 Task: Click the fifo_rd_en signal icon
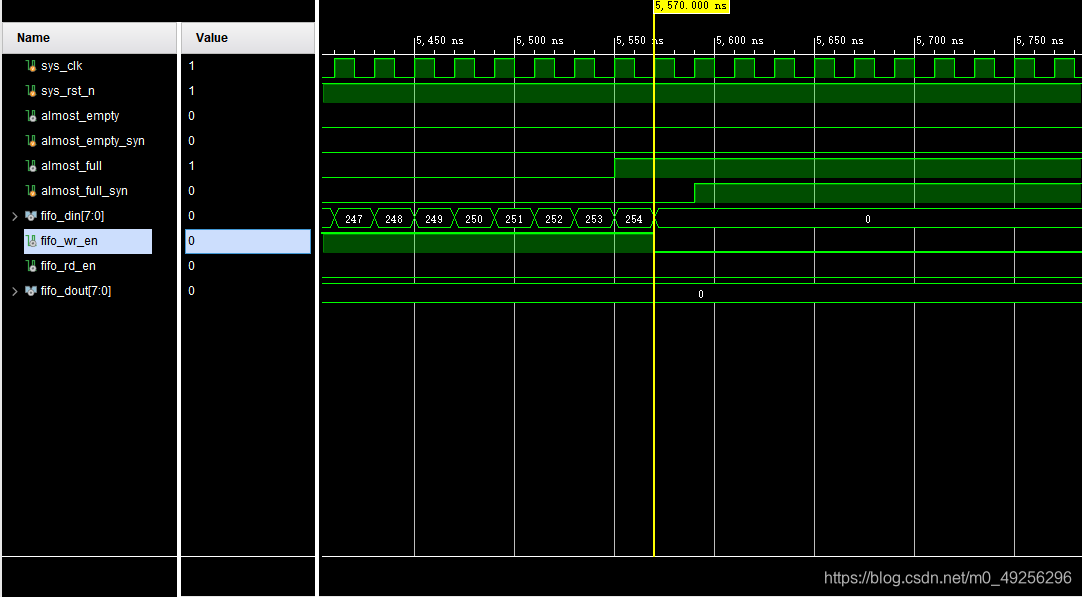click(x=31, y=266)
